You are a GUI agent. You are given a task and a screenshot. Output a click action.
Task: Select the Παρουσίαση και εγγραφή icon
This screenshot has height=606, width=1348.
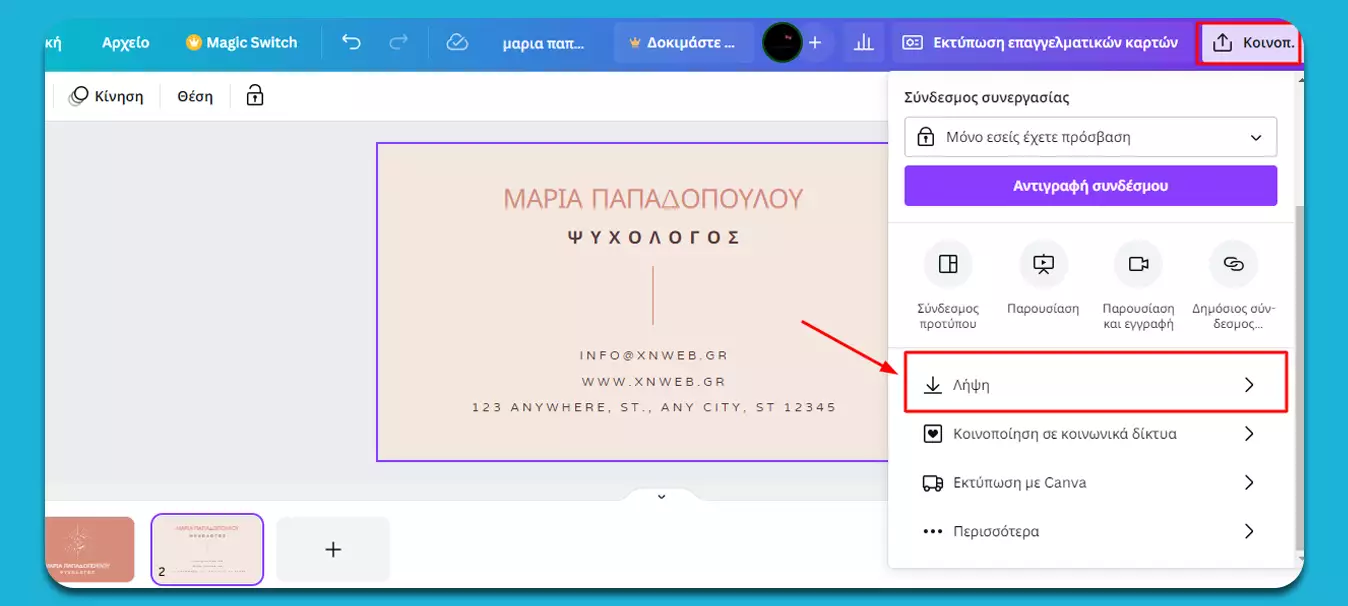pyautogui.click(x=1138, y=263)
